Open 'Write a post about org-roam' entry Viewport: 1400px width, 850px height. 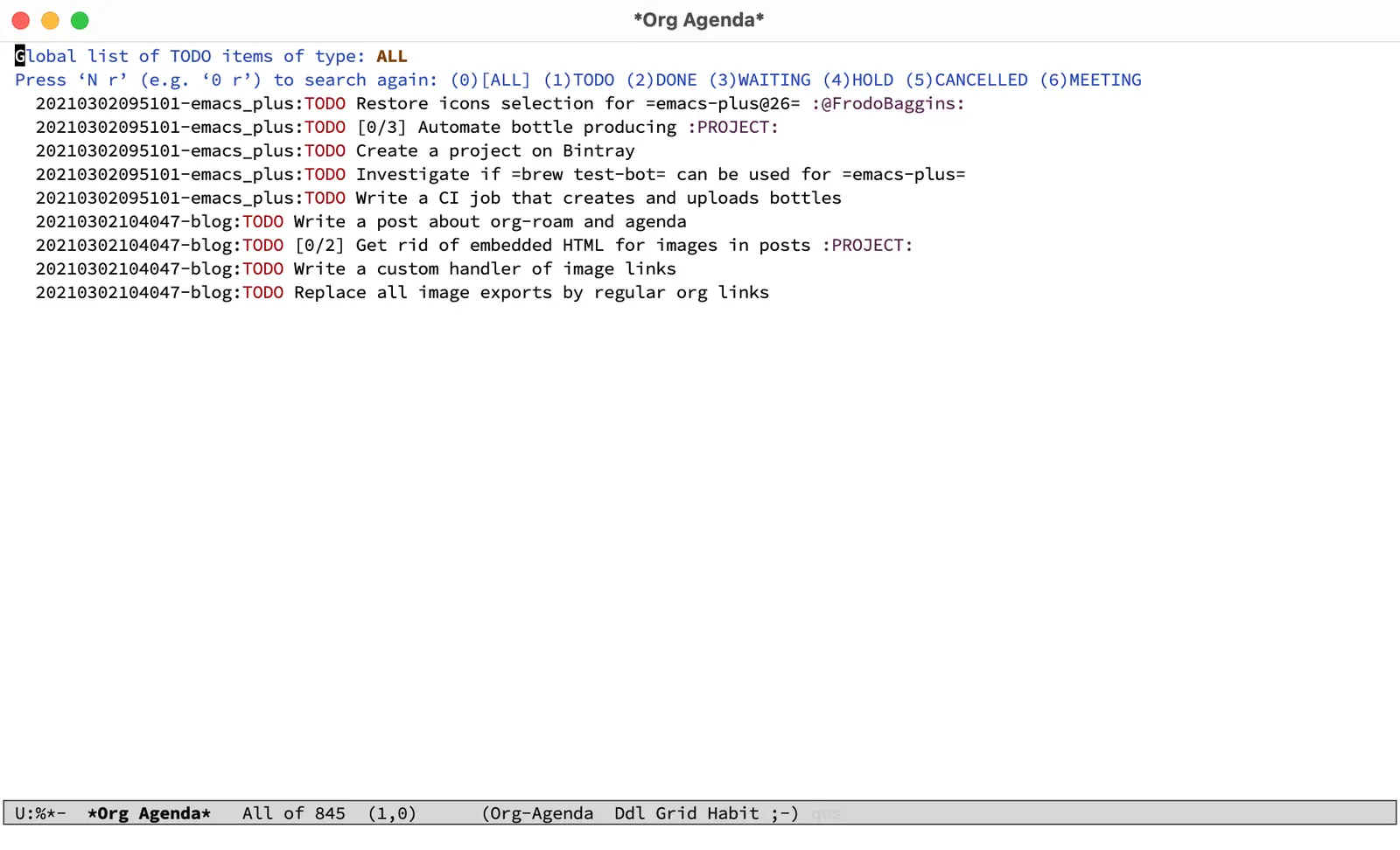tap(489, 222)
